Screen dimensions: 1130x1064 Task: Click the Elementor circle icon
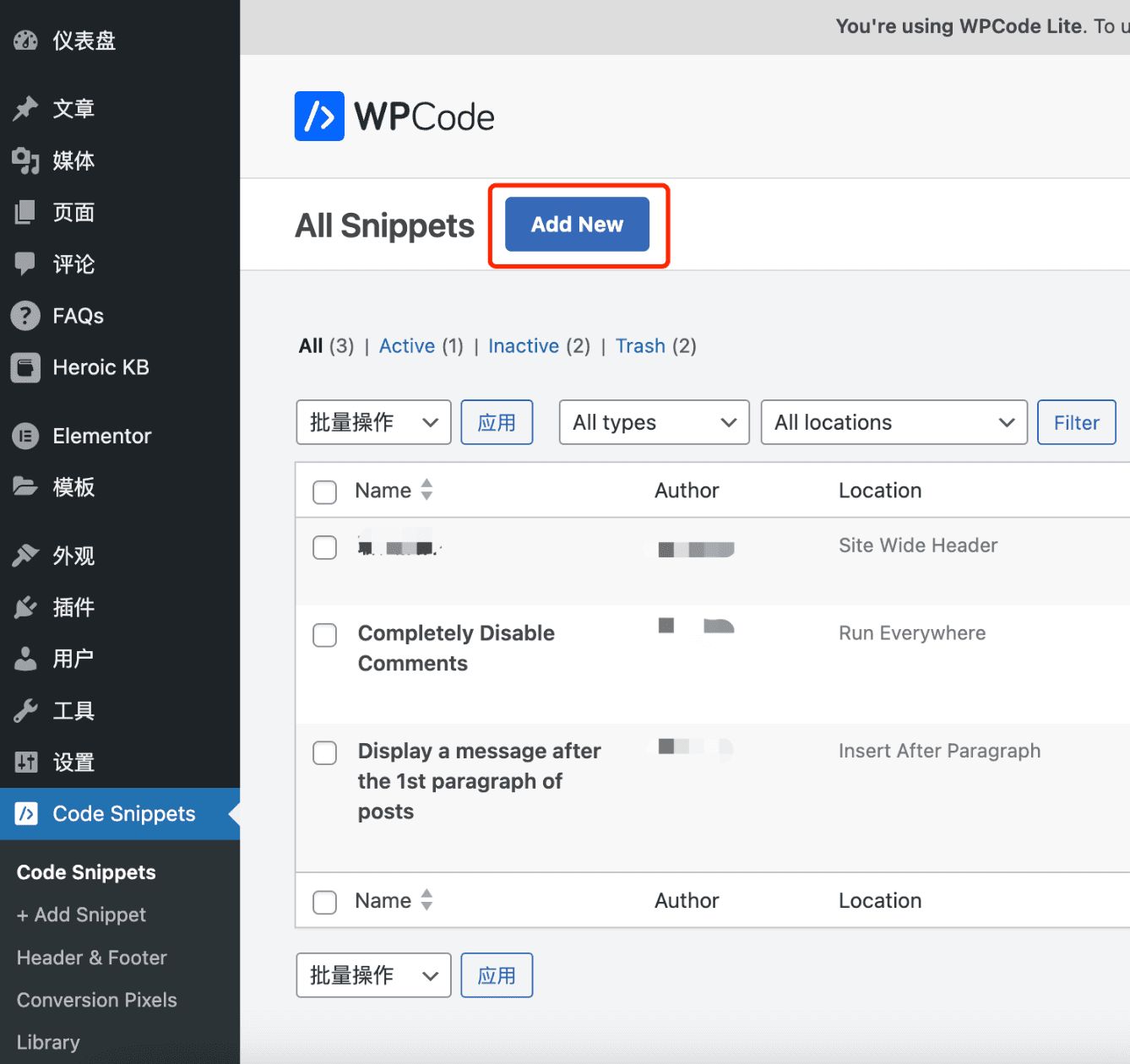pos(25,436)
